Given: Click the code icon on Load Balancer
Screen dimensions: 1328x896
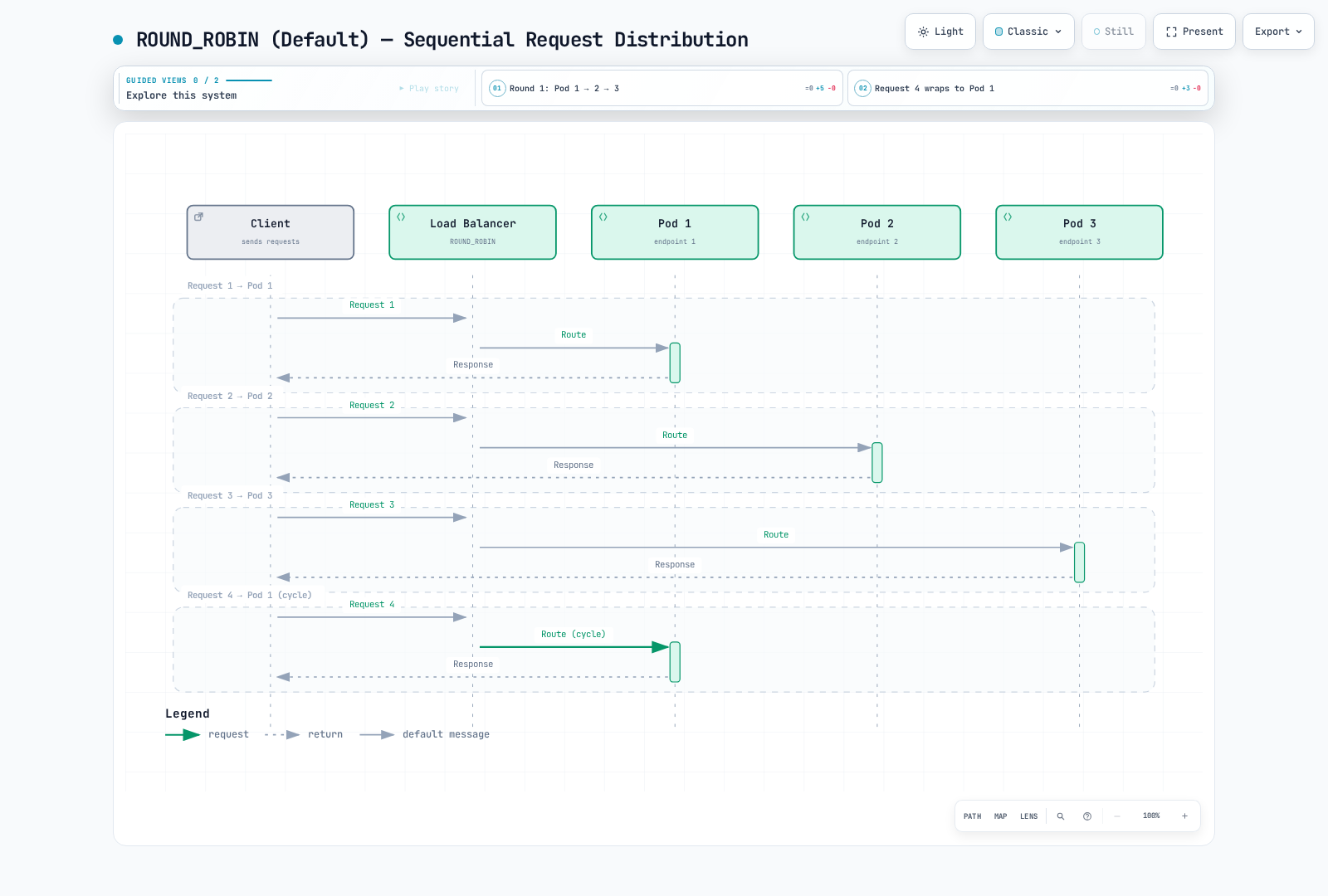Looking at the screenshot, I should click(x=401, y=217).
